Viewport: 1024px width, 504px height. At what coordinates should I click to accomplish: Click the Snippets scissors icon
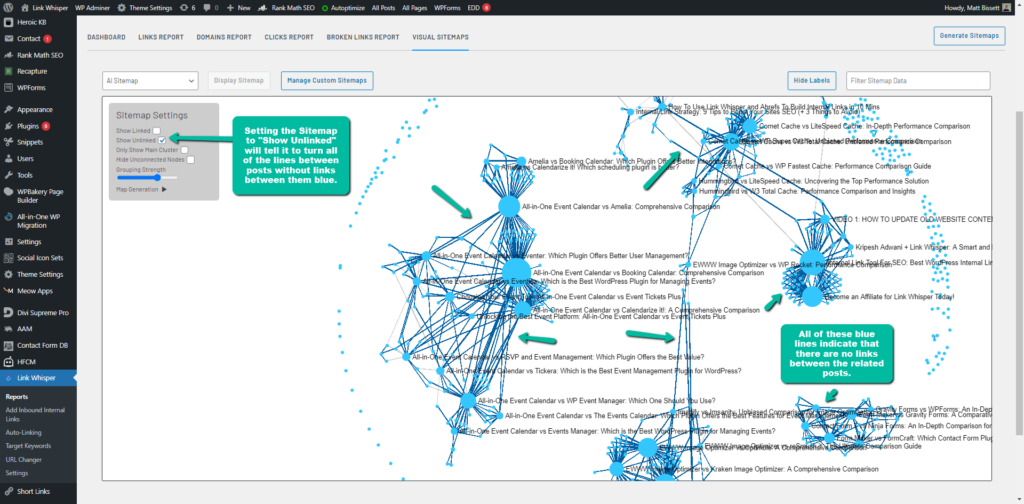coord(8,142)
